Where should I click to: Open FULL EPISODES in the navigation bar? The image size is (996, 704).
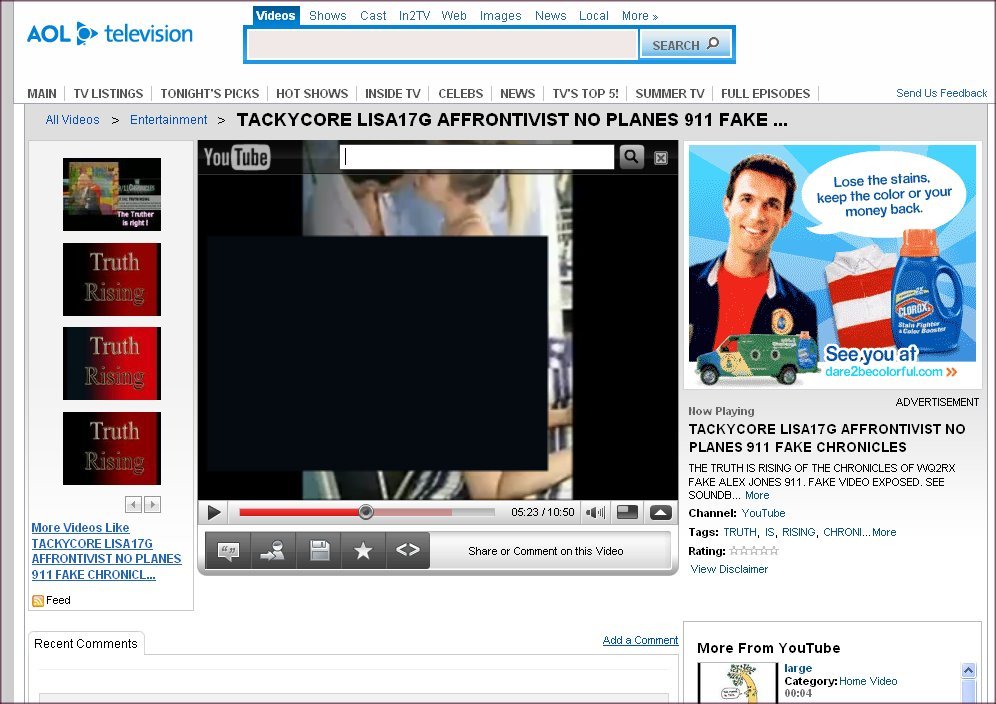[765, 93]
